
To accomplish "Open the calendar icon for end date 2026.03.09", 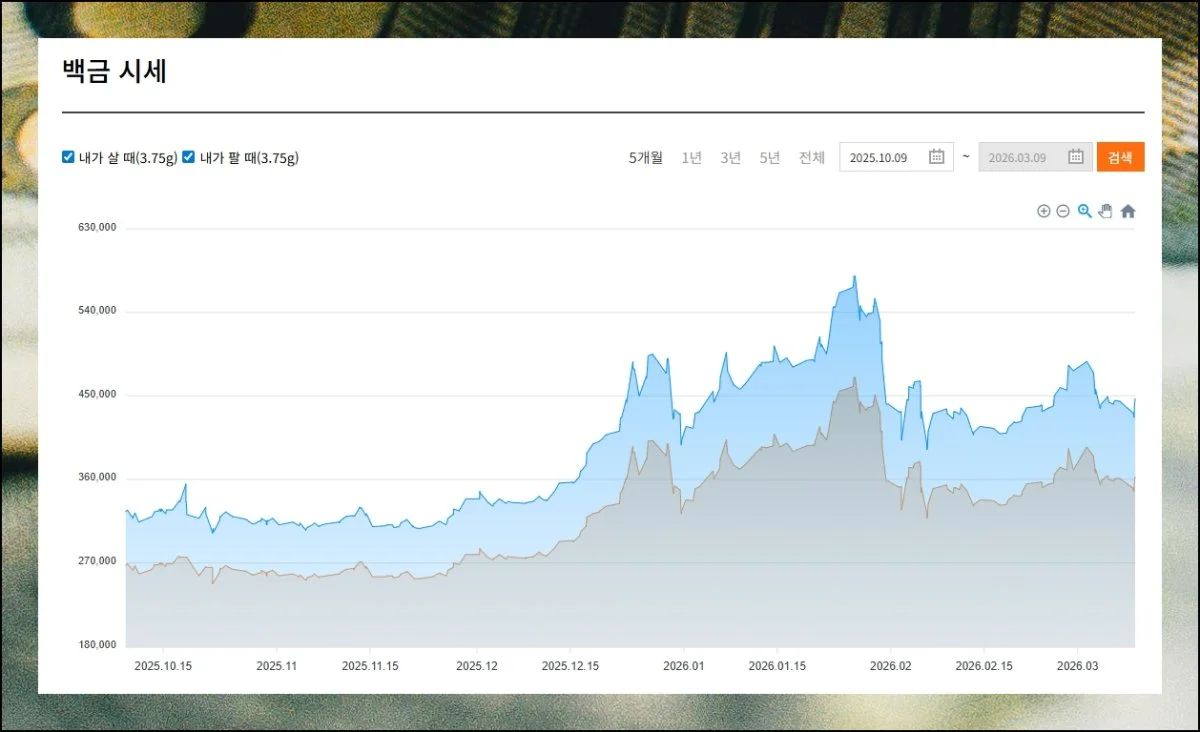I will [1076, 157].
